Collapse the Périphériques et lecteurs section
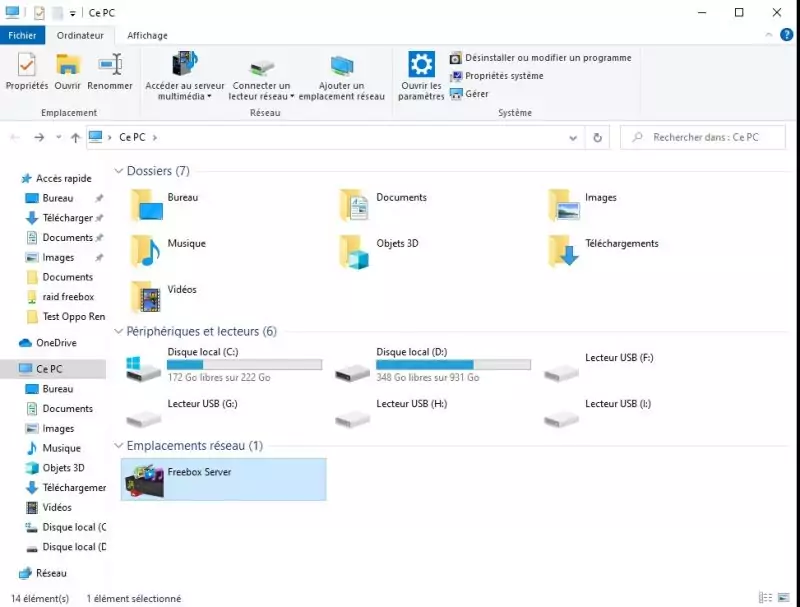Viewport: 800px width, 607px height. click(x=119, y=331)
